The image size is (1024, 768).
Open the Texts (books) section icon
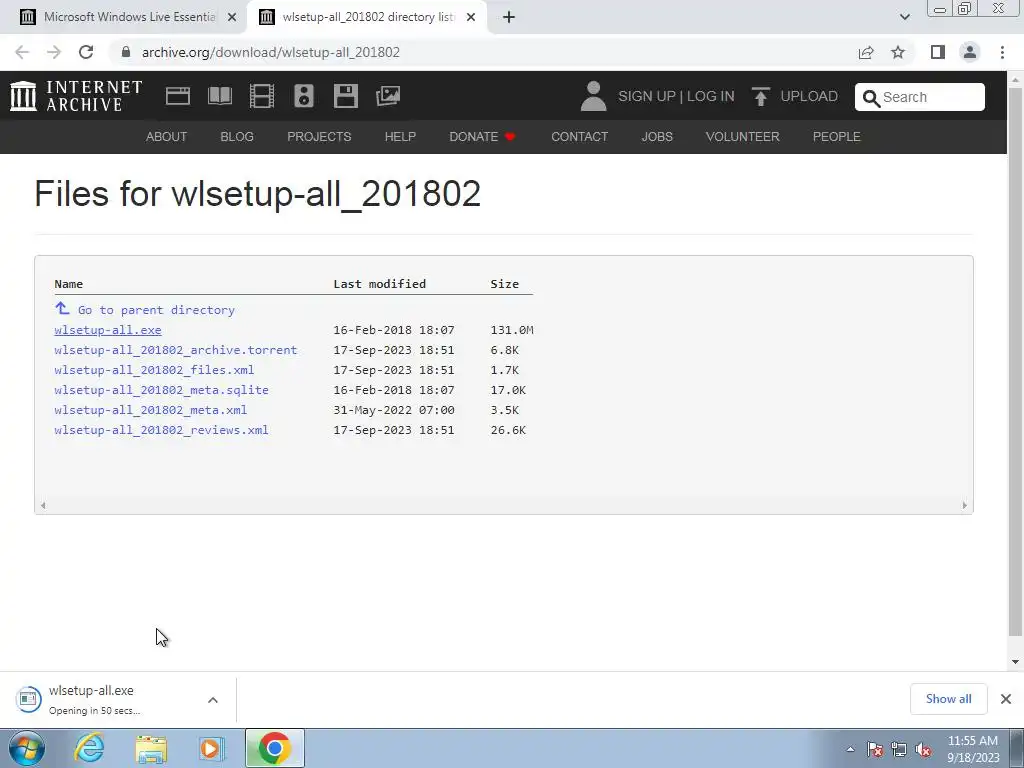coord(219,96)
